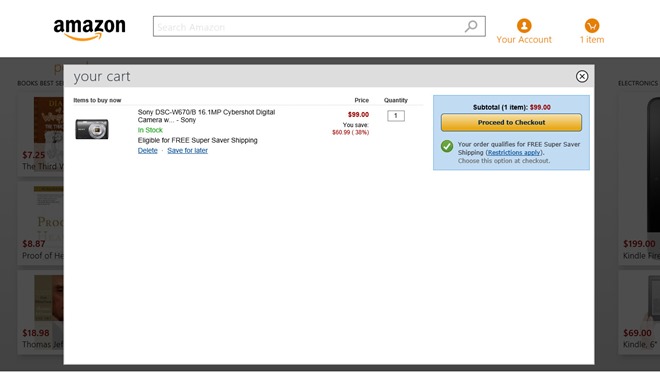Focus the Search Amazon field

click(x=319, y=27)
